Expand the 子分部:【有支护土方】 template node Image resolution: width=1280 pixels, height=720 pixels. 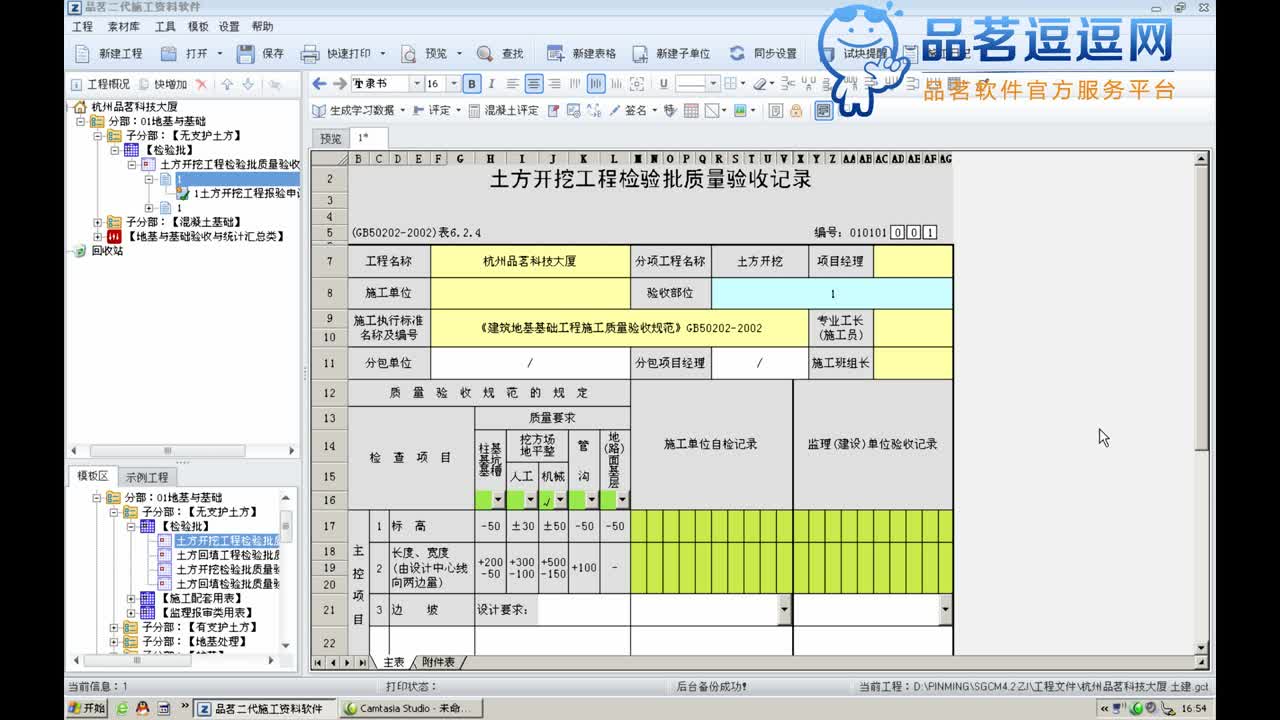pos(114,627)
